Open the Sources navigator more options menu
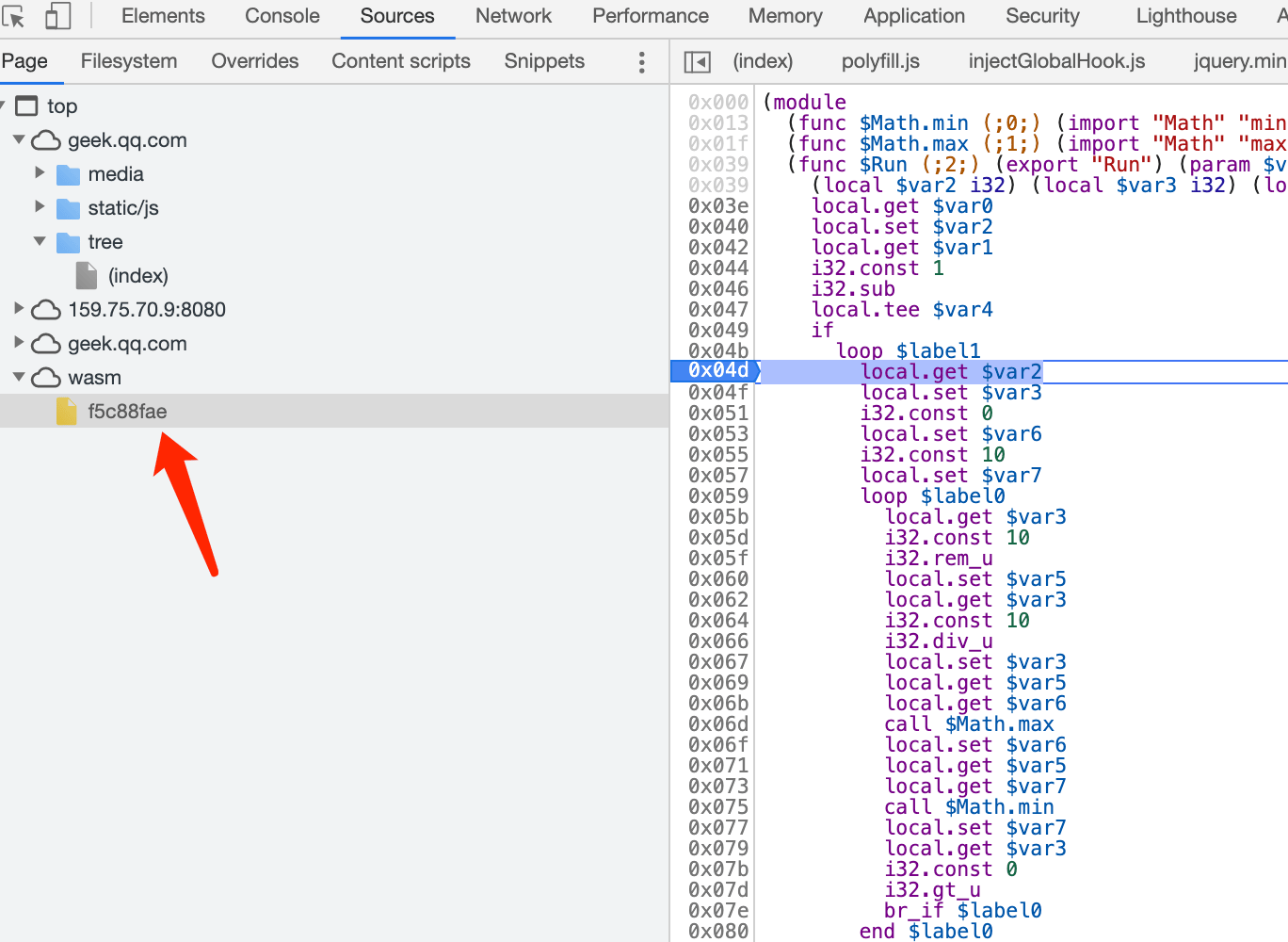 (x=642, y=62)
